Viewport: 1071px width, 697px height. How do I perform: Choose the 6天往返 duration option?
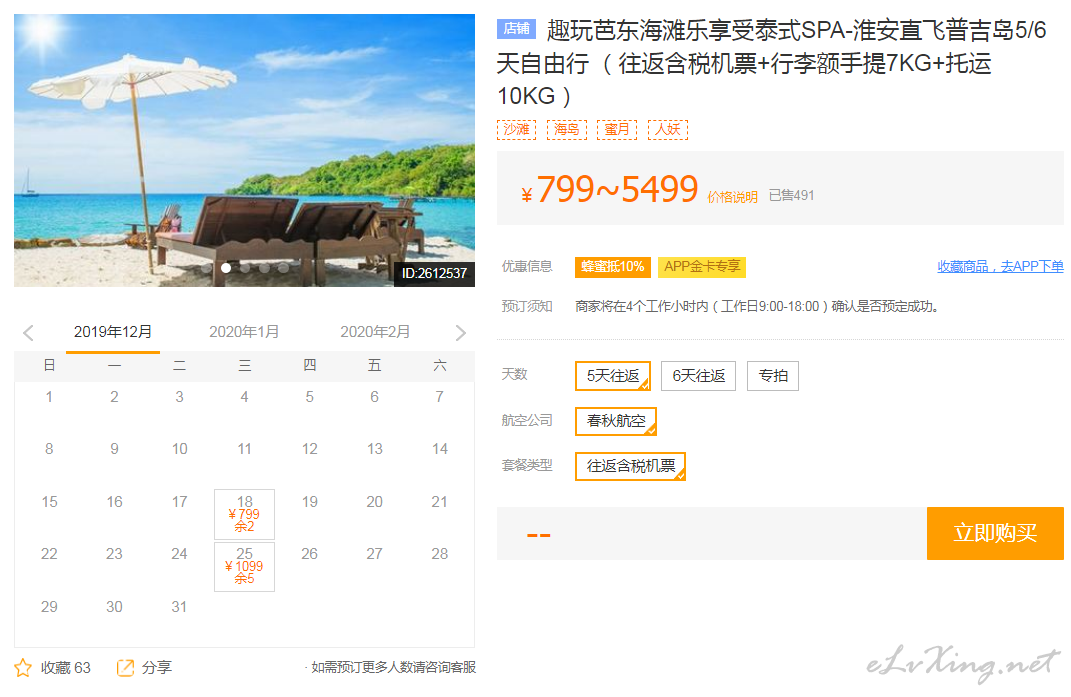coord(698,376)
